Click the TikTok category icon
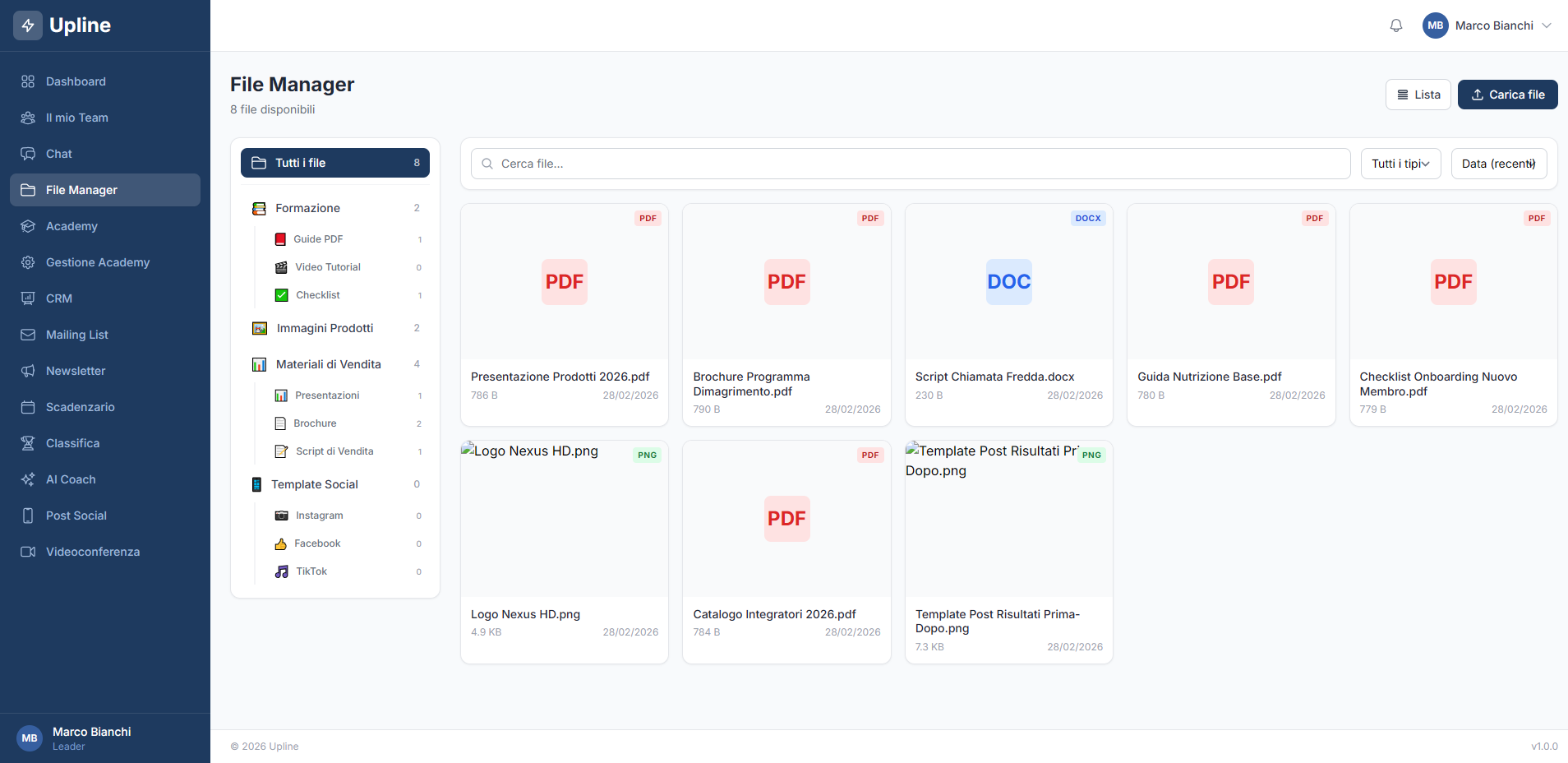1568x763 pixels. pos(282,571)
